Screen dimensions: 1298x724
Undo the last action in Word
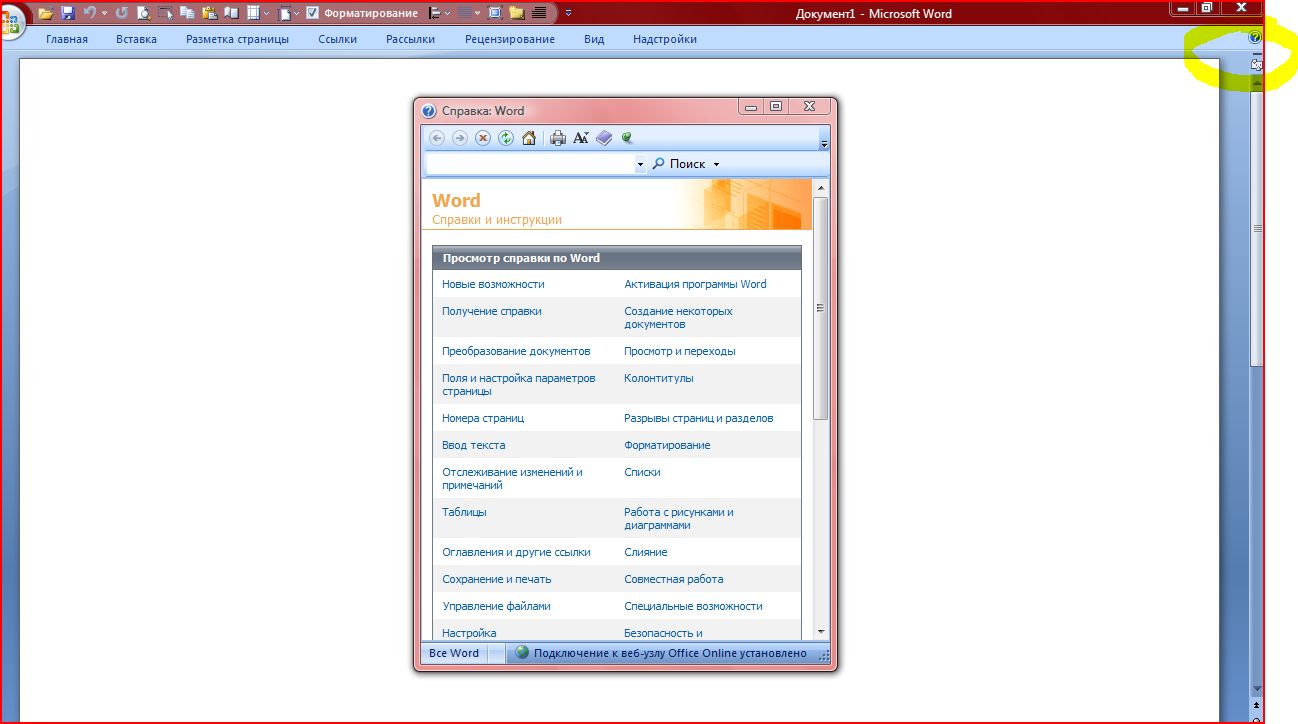coord(90,14)
